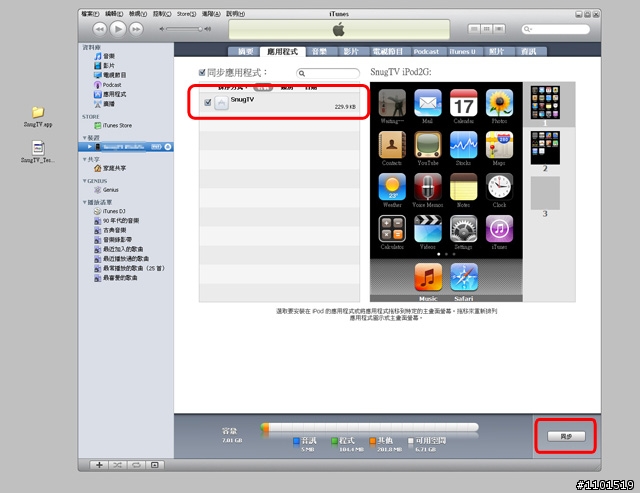Click the Notes icon on iPod screen
640x493 pixels.
(x=463, y=187)
